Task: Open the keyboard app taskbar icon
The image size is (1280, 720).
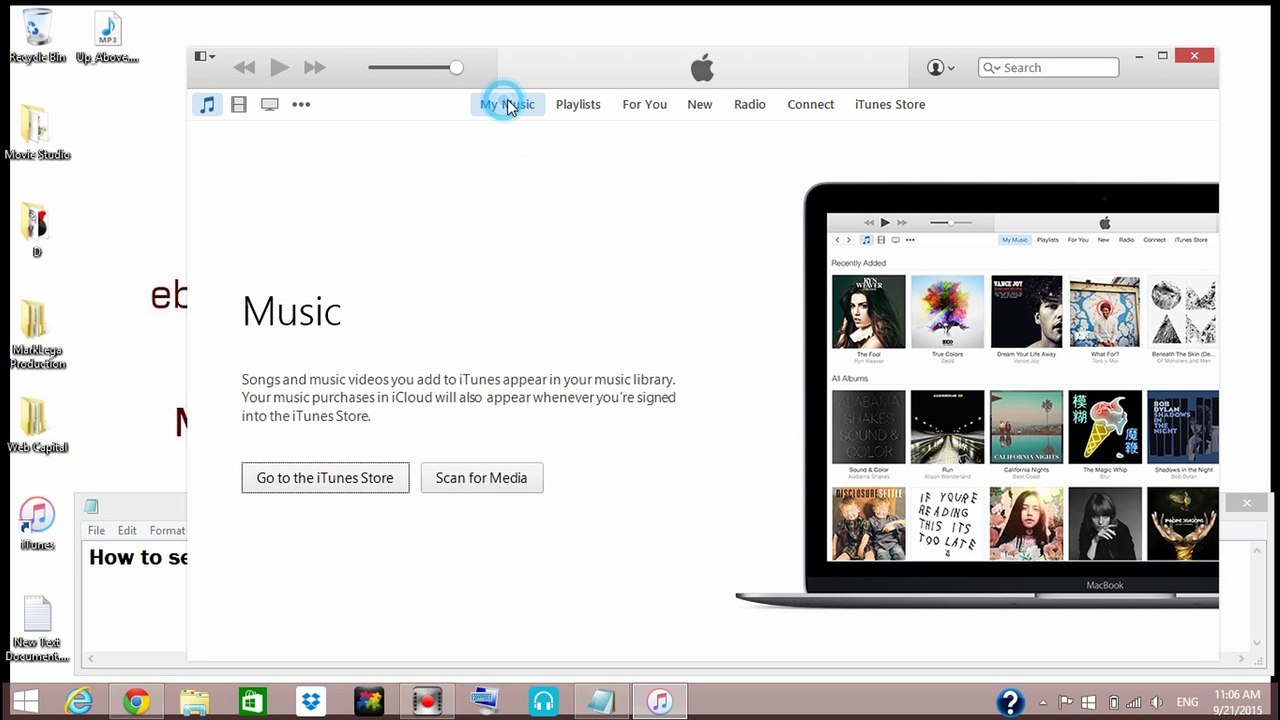Action: click(485, 702)
